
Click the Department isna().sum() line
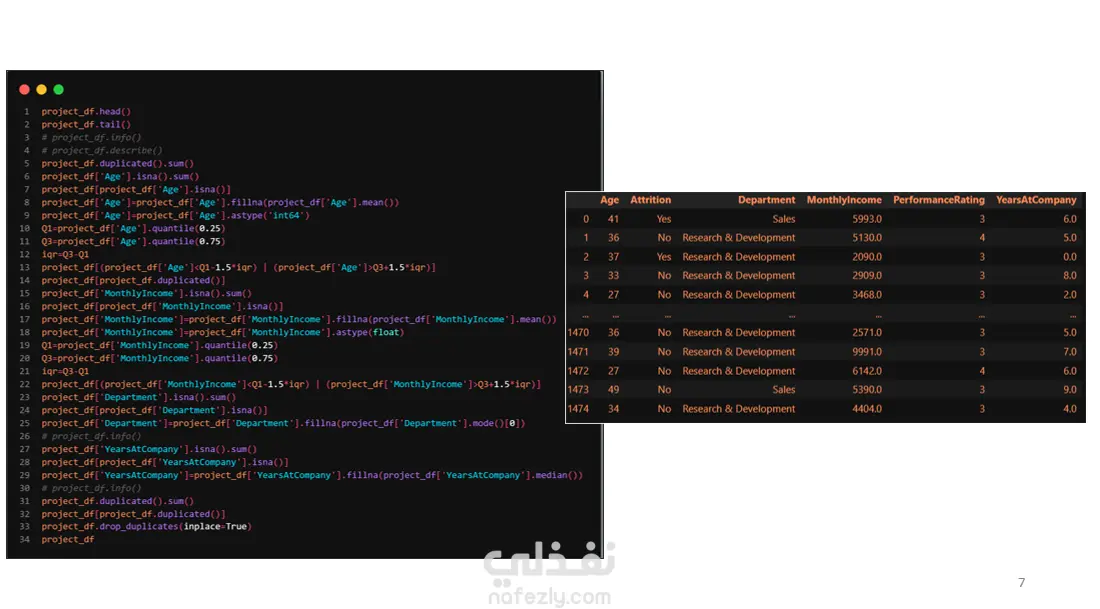pos(138,397)
